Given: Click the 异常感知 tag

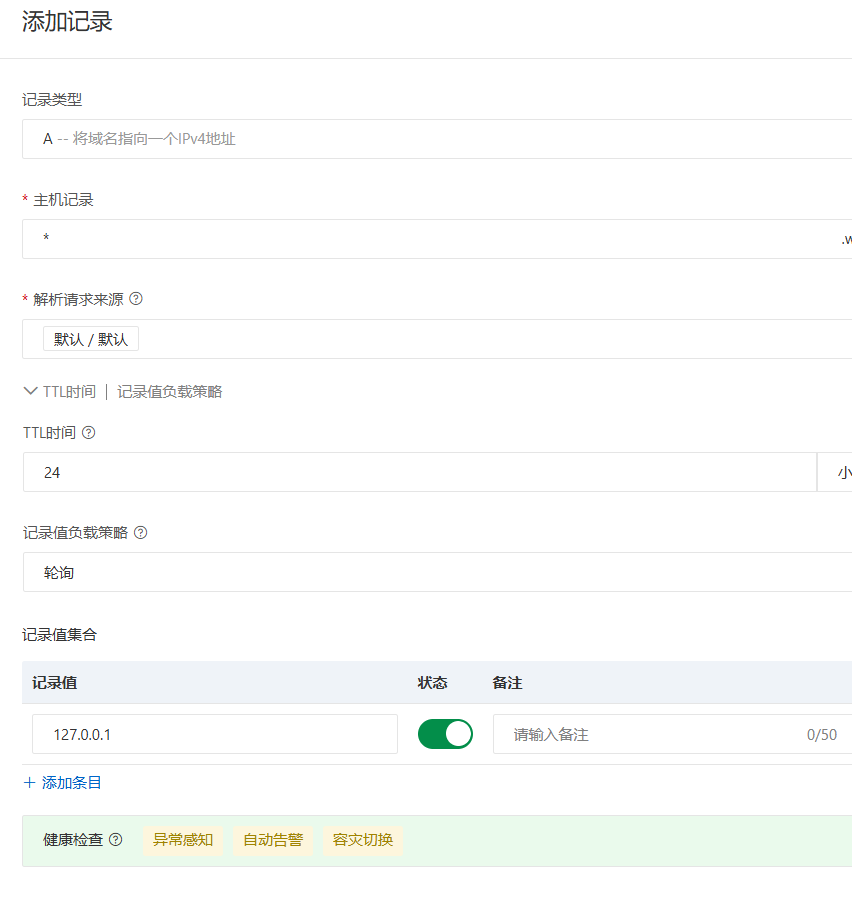Looking at the screenshot, I should tap(183, 840).
